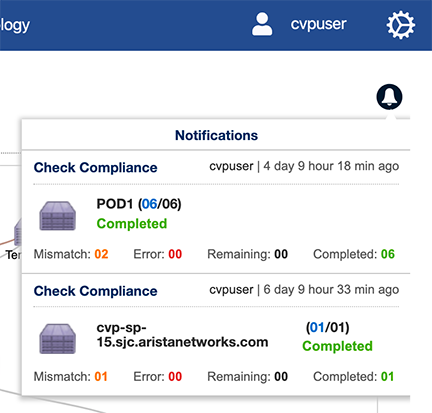Image resolution: width=432 pixels, height=413 pixels.
Task: Open the second Check Compliance notification title
Action: (95, 291)
